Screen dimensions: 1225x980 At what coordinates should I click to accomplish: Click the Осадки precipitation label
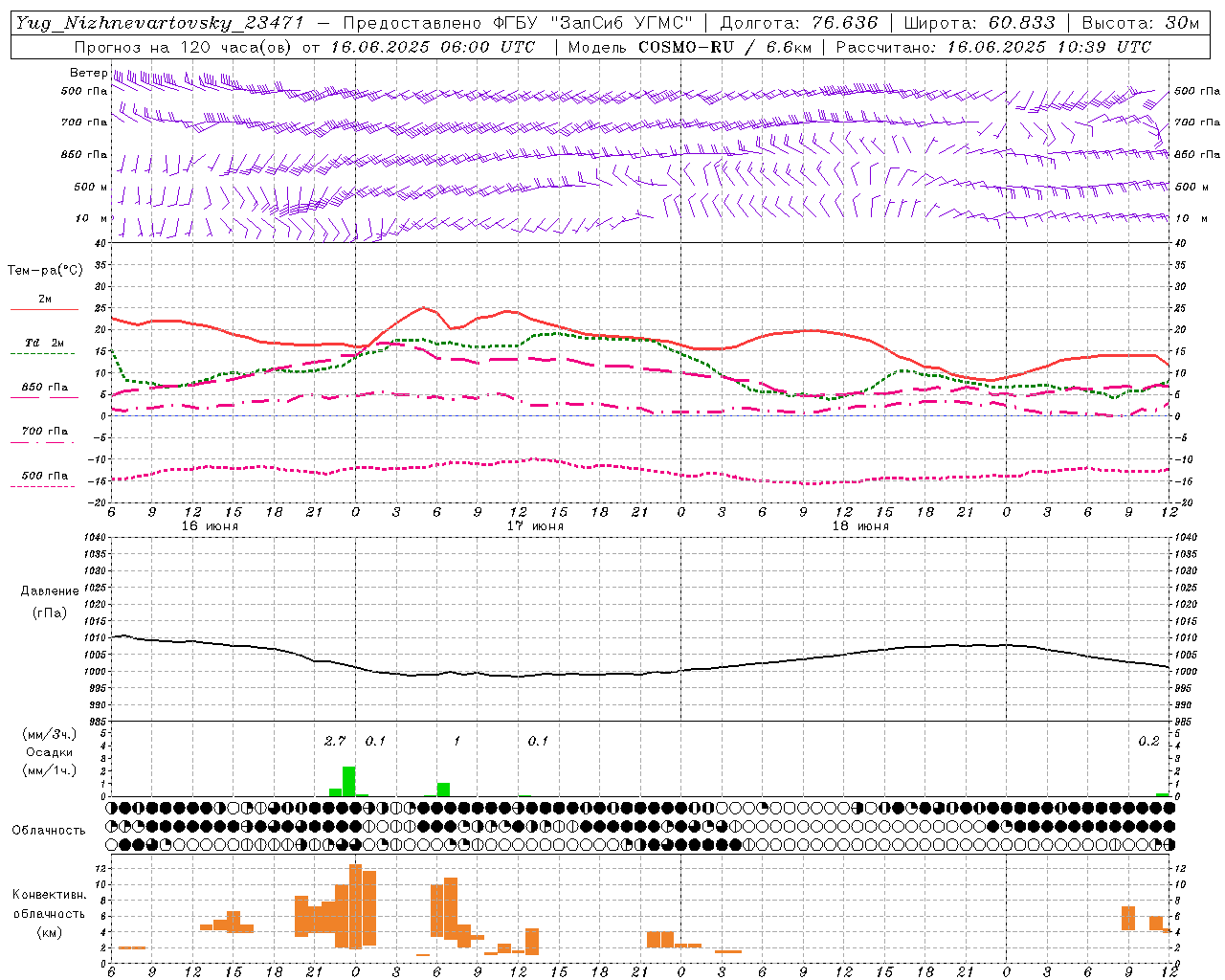(x=50, y=752)
